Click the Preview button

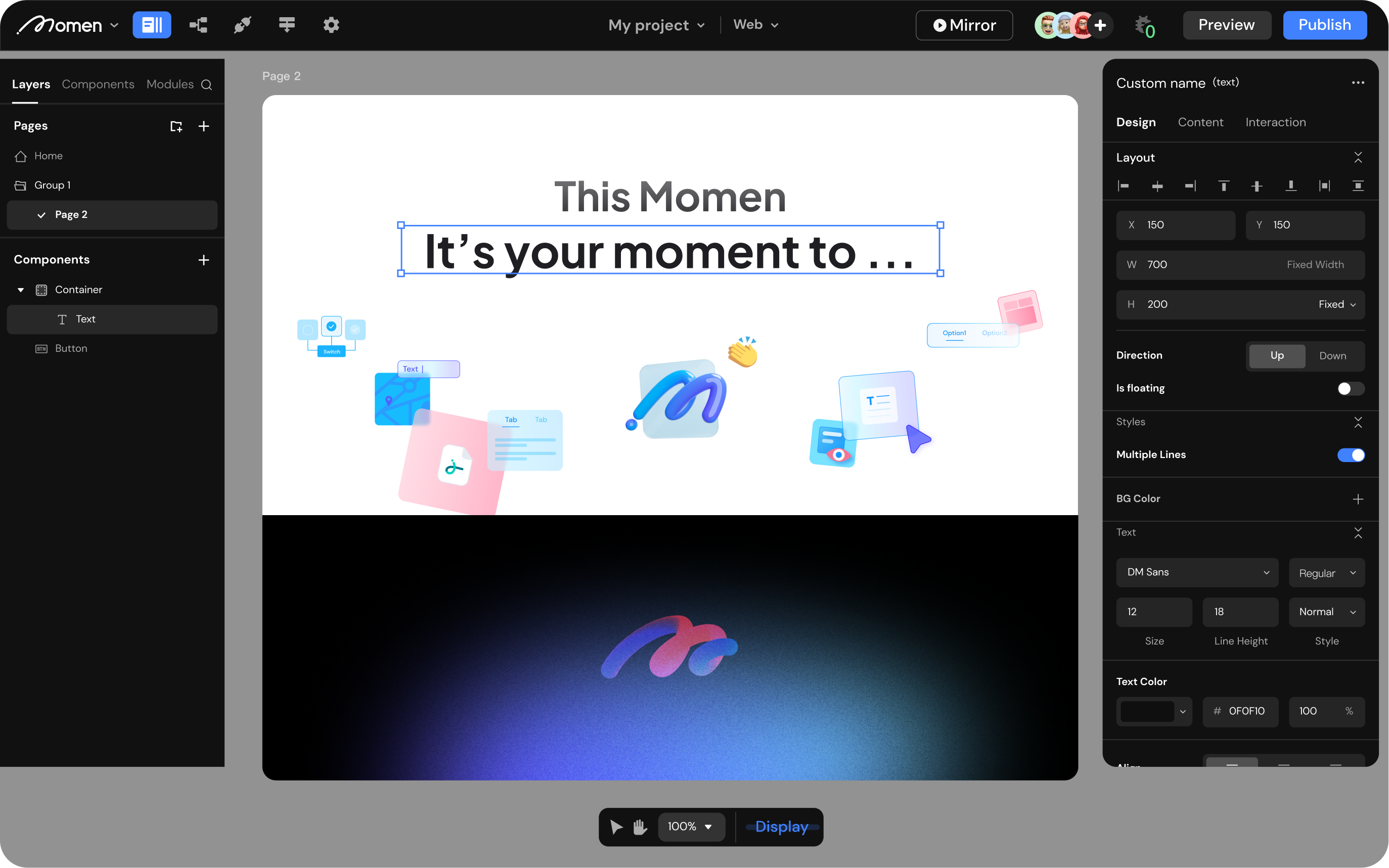tap(1227, 25)
